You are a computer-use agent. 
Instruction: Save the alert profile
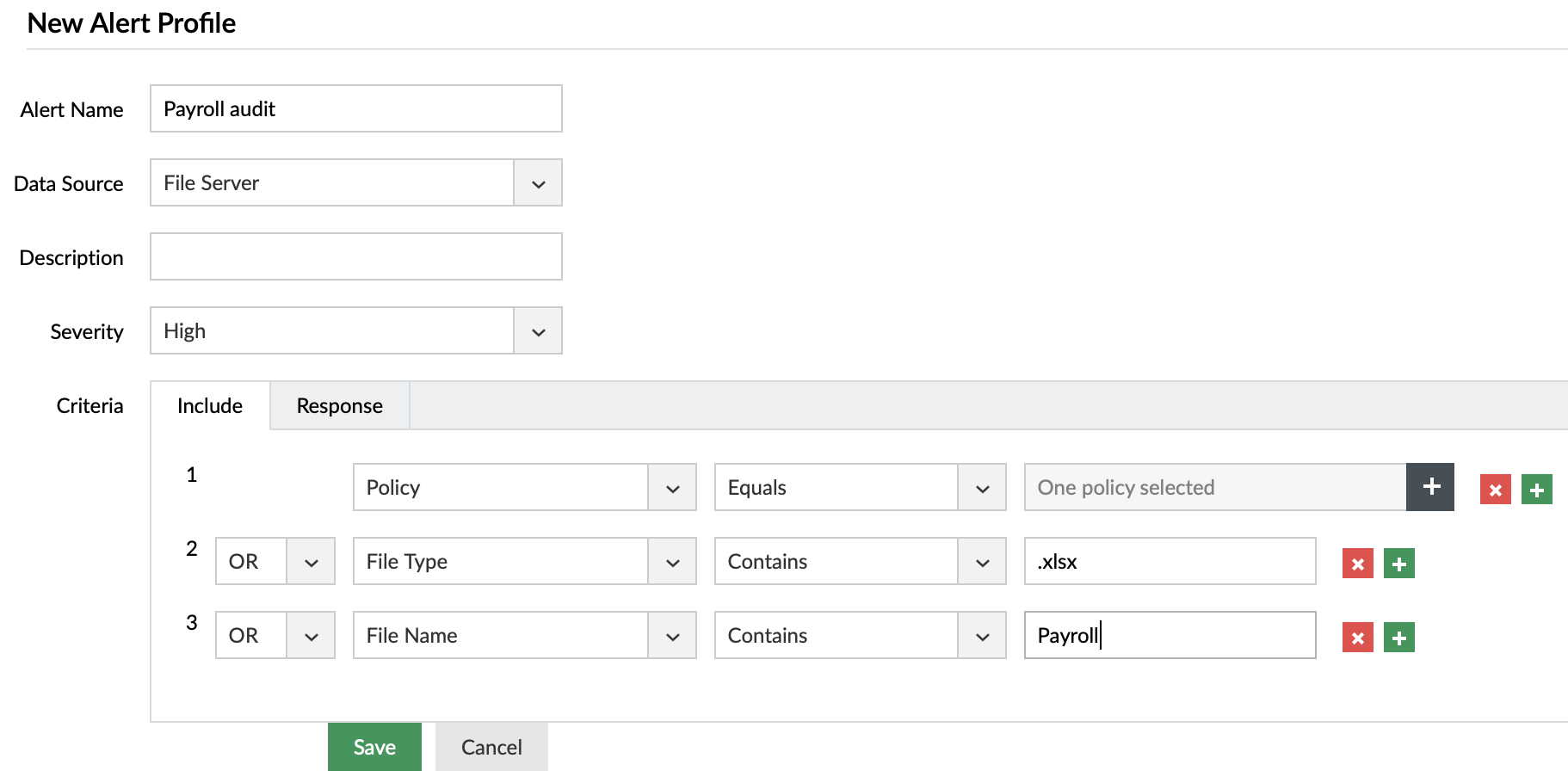click(374, 747)
